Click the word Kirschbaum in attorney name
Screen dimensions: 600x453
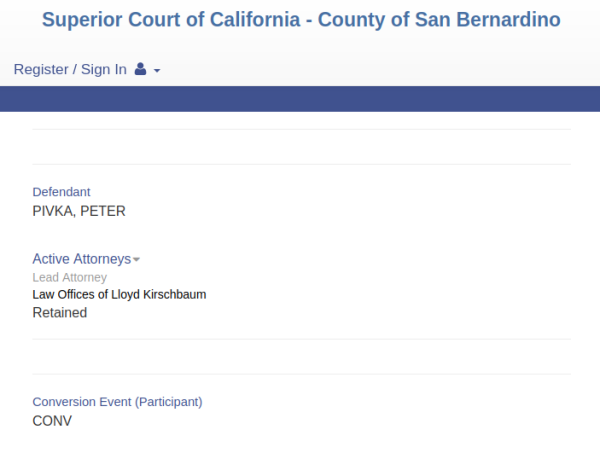[174, 294]
